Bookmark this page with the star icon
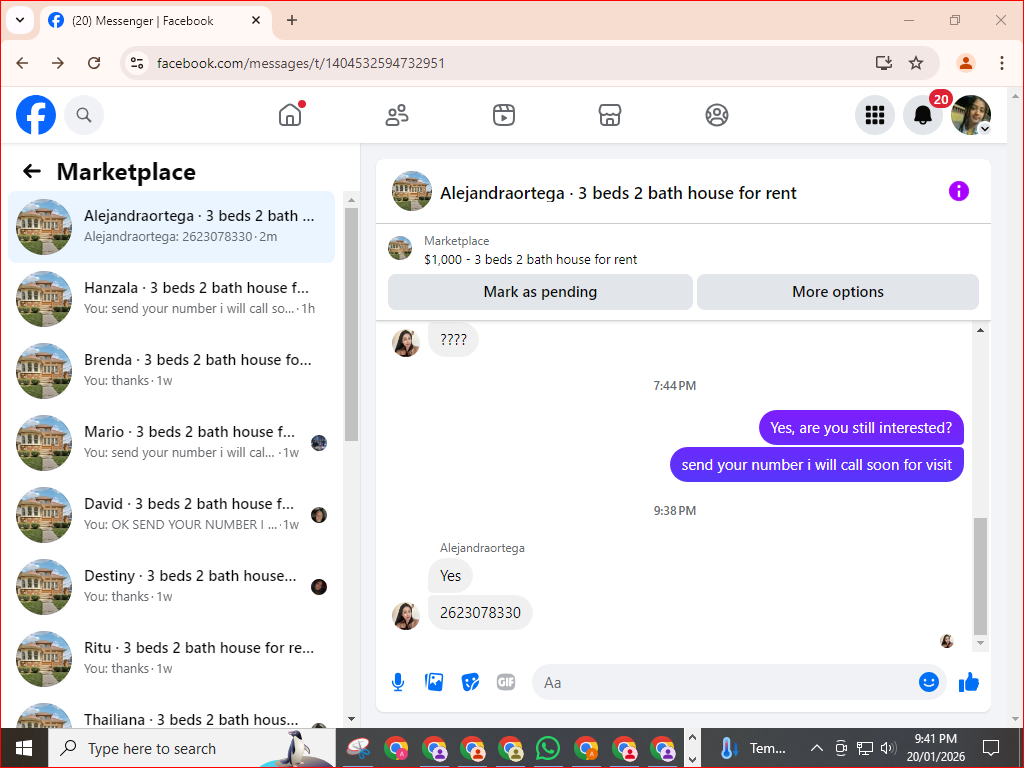The image size is (1024, 768). point(916,63)
